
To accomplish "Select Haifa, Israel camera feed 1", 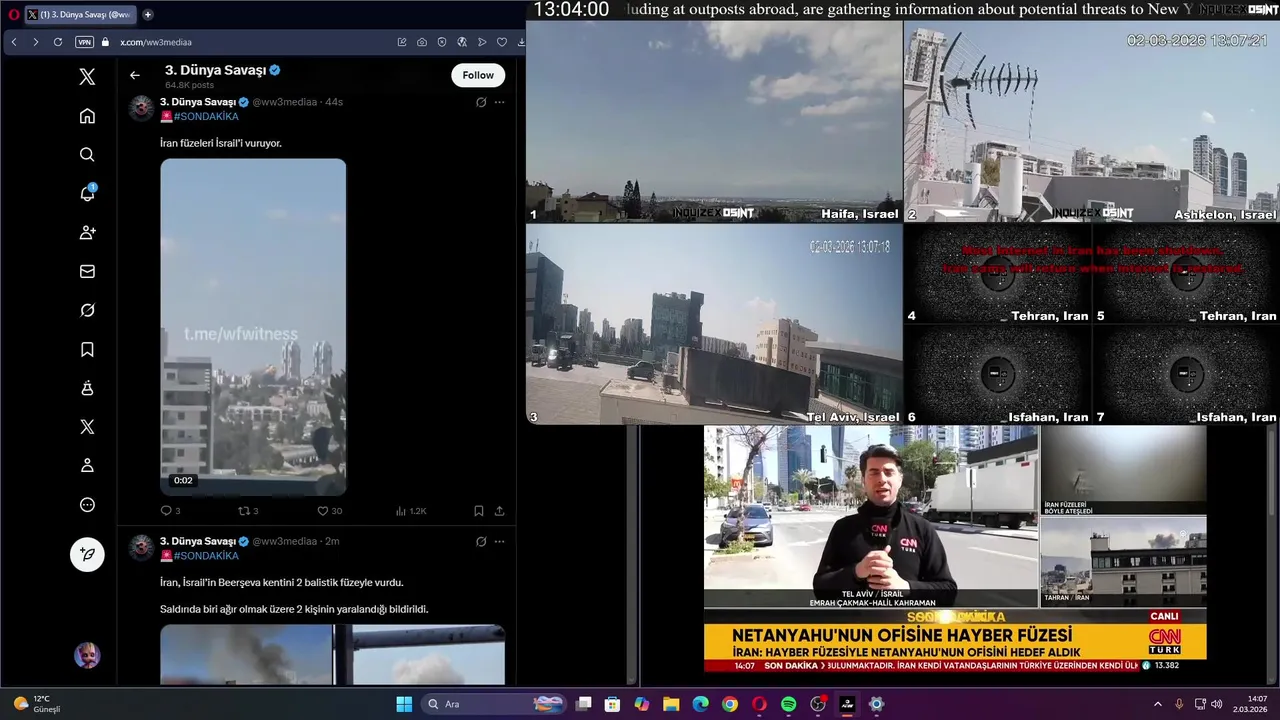I will click(x=714, y=121).
